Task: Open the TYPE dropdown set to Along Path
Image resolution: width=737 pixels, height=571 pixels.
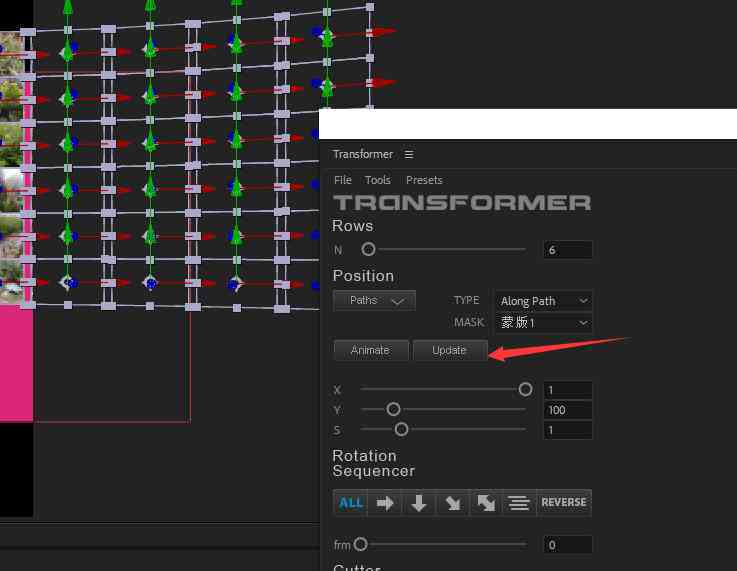Action: pos(543,301)
